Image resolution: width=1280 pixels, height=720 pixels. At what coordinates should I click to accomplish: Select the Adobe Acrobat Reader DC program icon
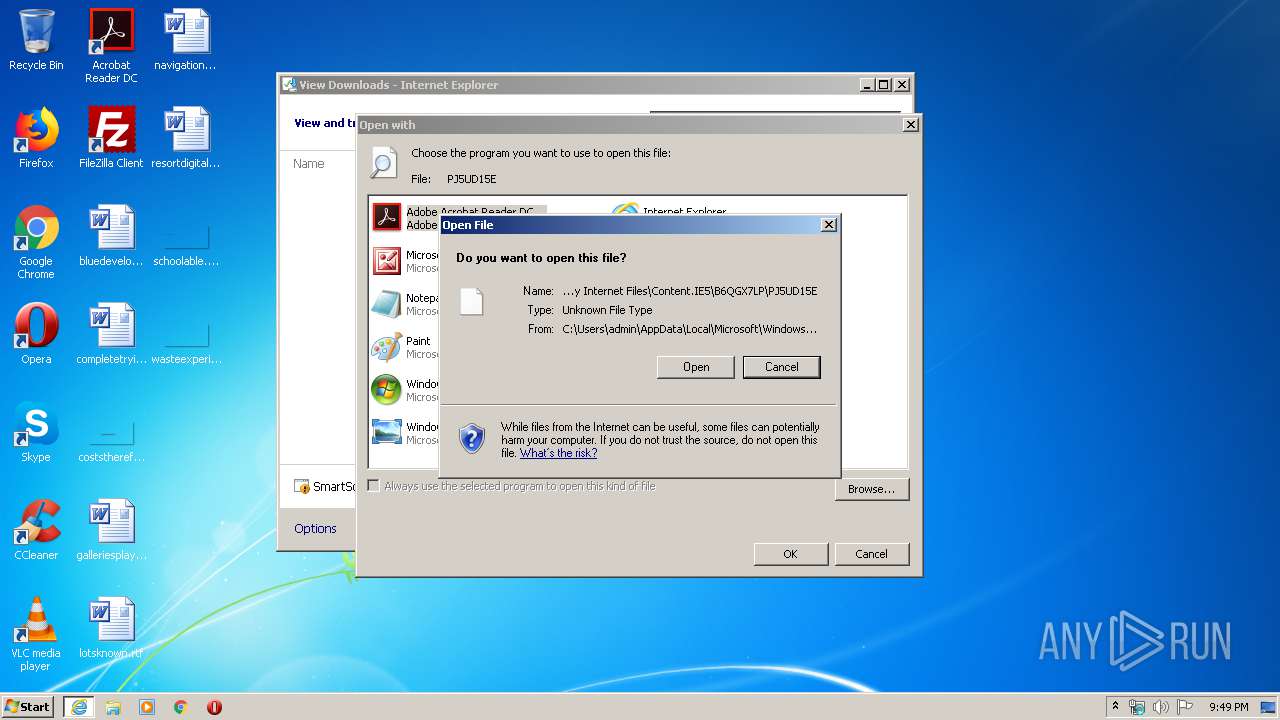coord(386,217)
